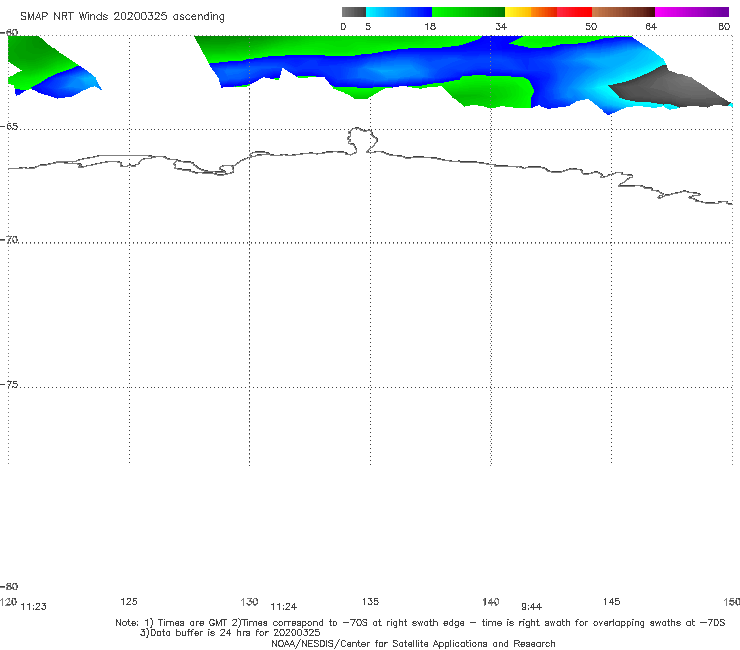740x650 pixels.
Task: Click the gray 0-5 segment of the colorbar
Action: (354, 12)
